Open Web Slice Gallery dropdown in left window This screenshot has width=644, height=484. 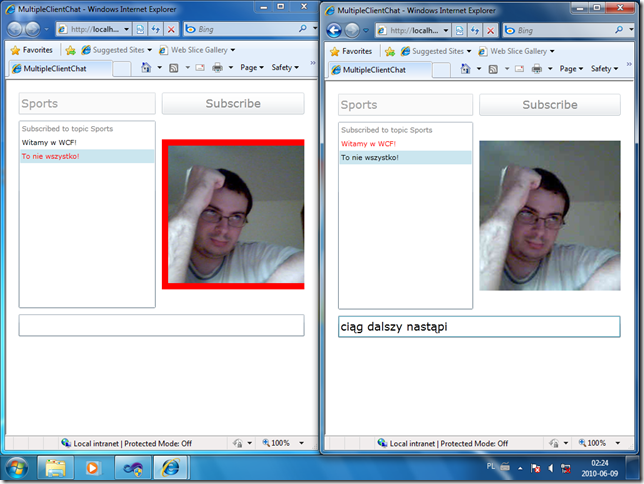coord(197,50)
